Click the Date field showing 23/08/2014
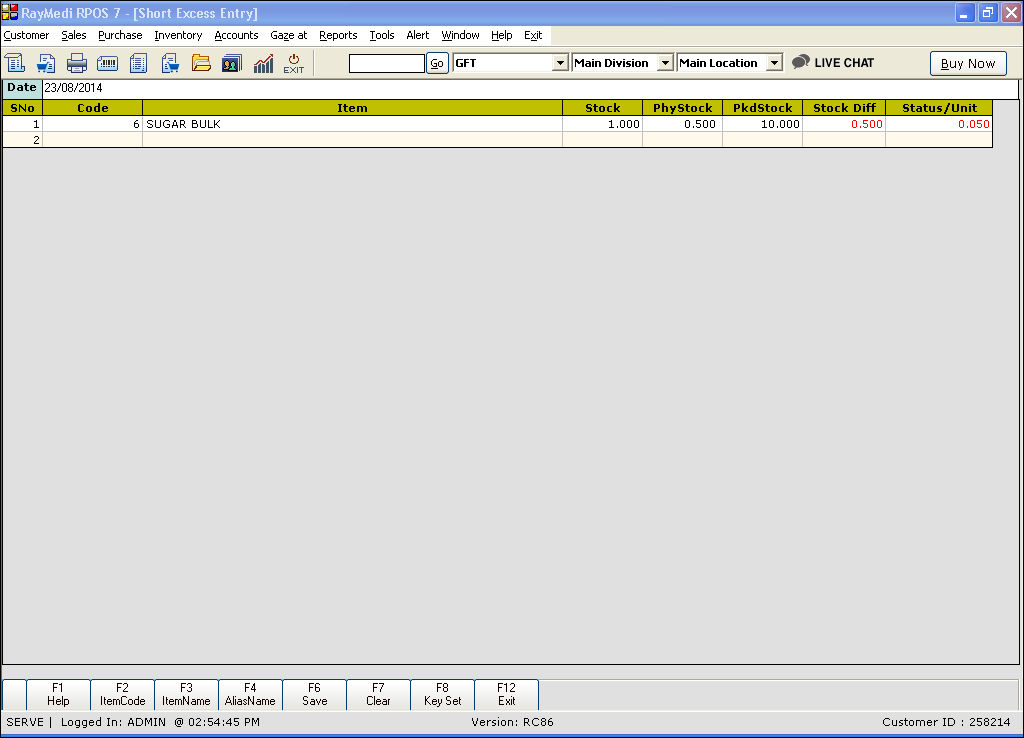The height and width of the screenshot is (738, 1024). pyautogui.click(x=530, y=88)
